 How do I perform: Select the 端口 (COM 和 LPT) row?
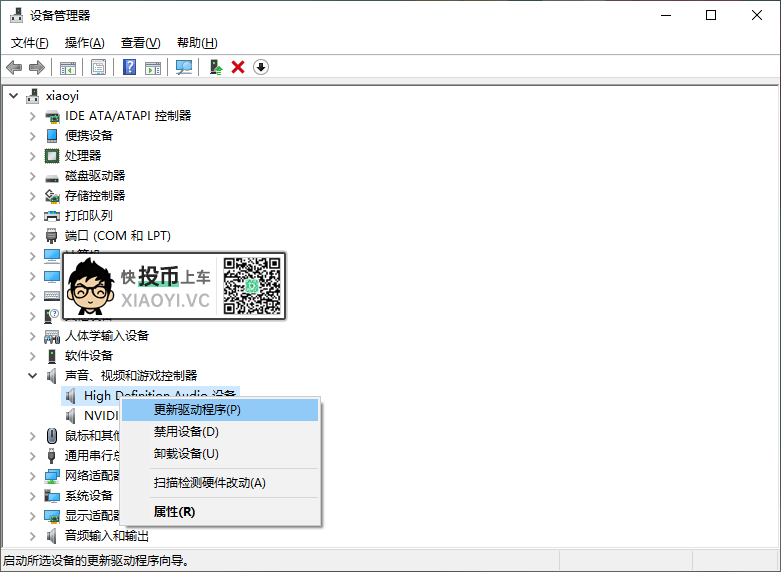[x=118, y=236]
